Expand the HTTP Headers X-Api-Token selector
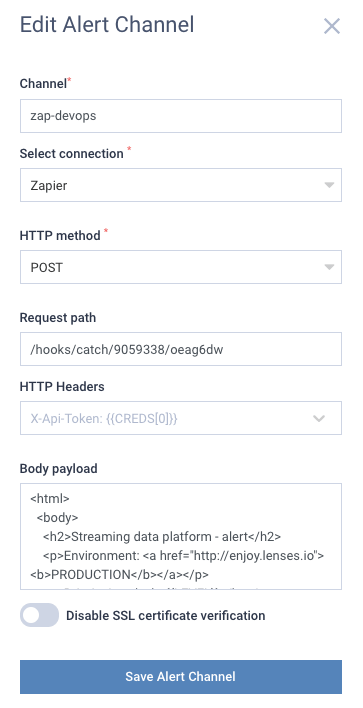363x708 pixels. tap(181, 418)
